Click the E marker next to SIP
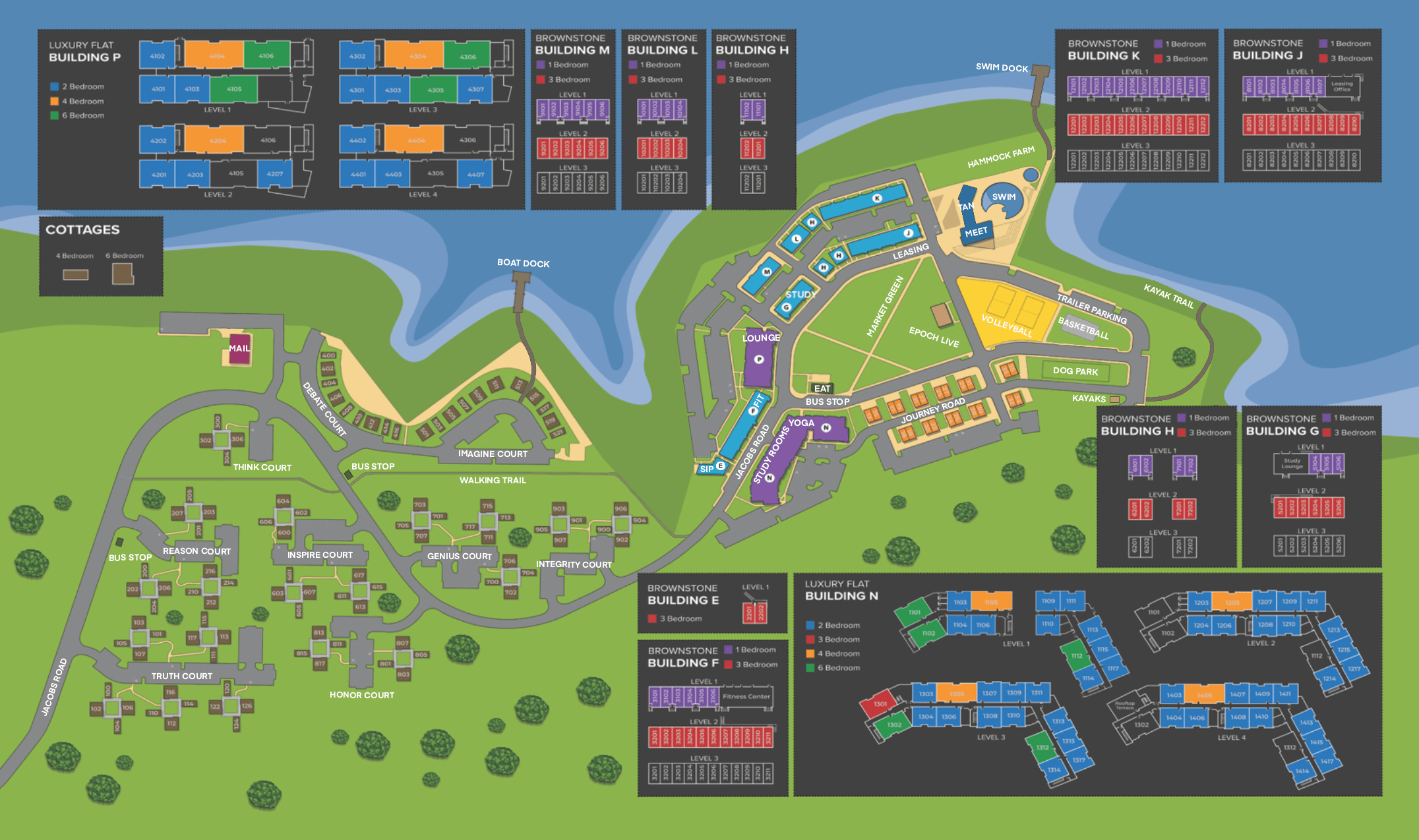This screenshot has height=840, width=1419. (721, 465)
